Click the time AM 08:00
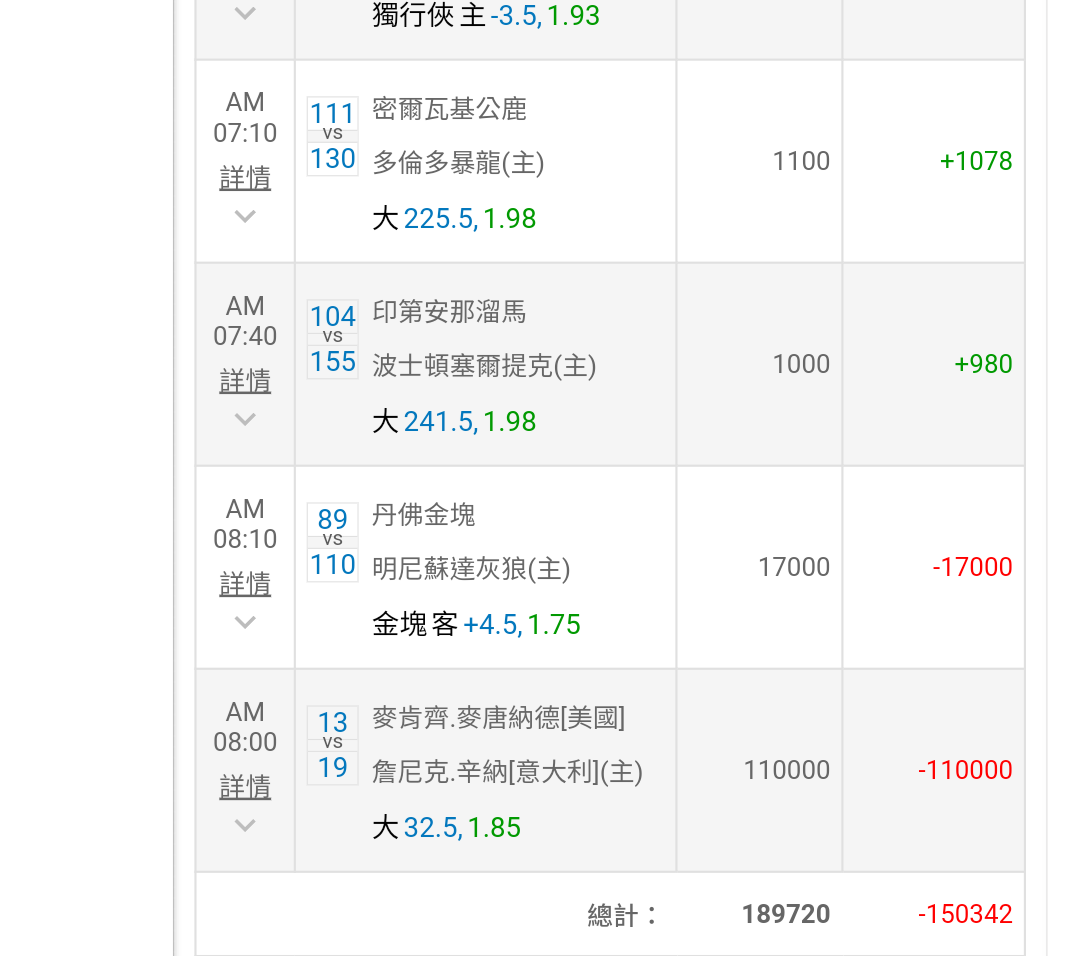The height and width of the screenshot is (956, 1080). point(245,726)
